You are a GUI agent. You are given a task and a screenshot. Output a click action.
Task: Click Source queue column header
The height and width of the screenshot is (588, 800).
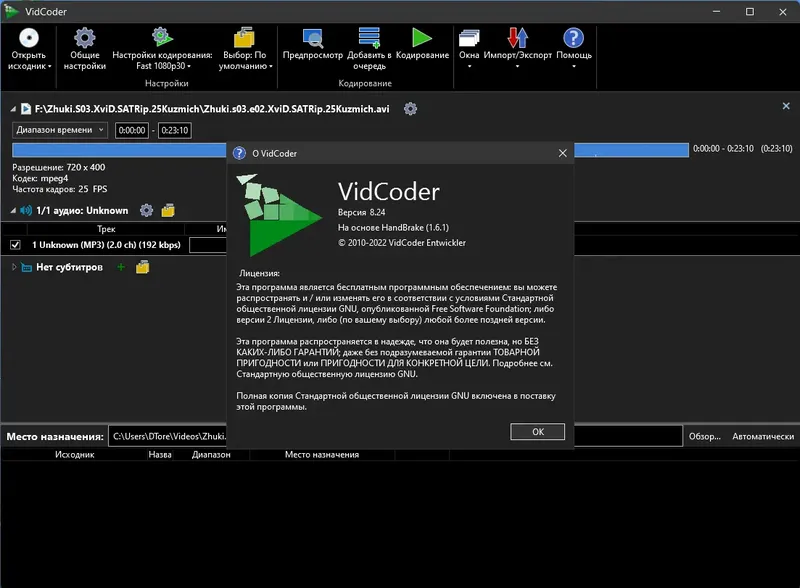click(74, 455)
